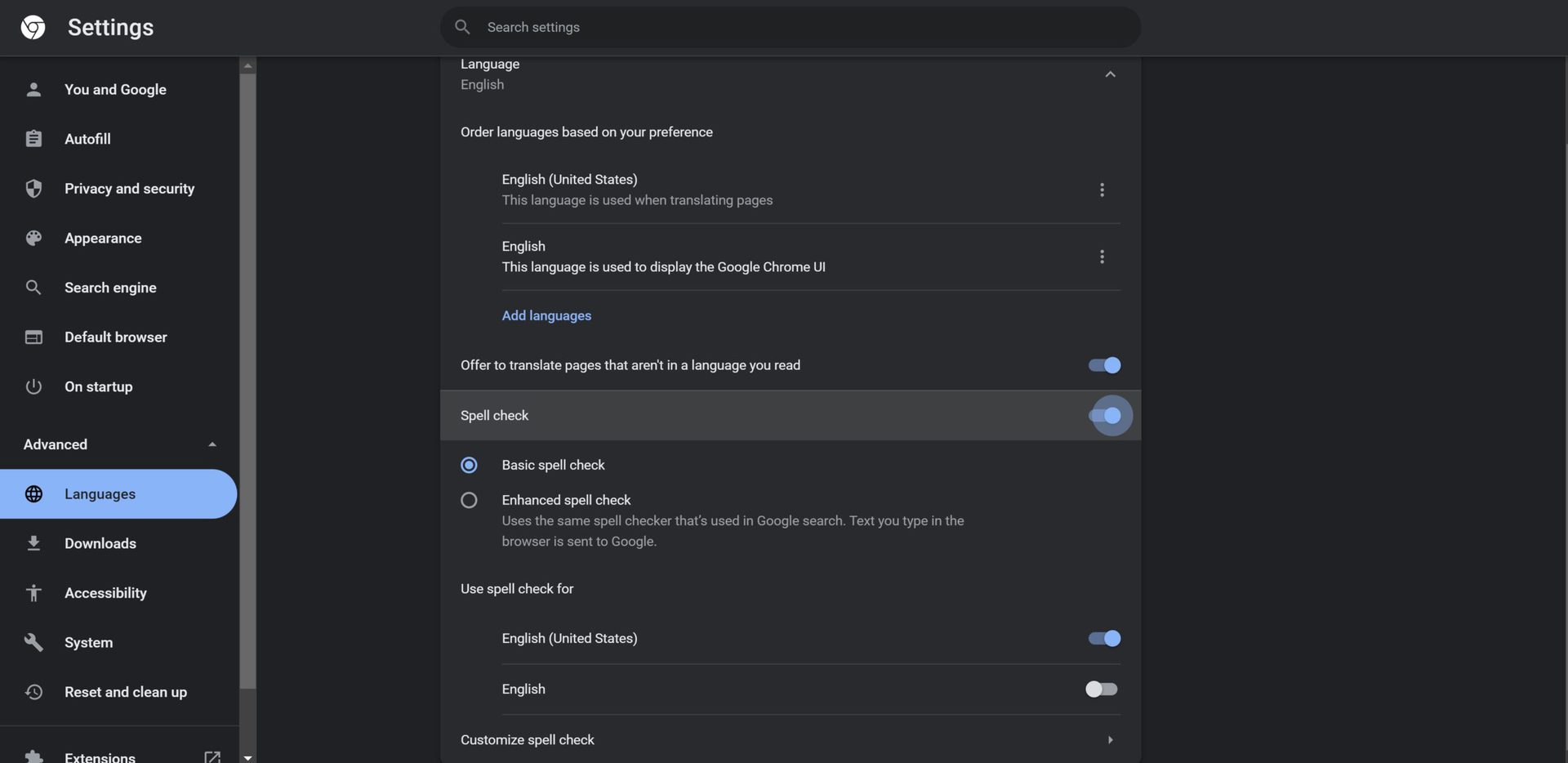The image size is (1568, 763).
Task: Click the System wrench icon
Action: pos(33,642)
